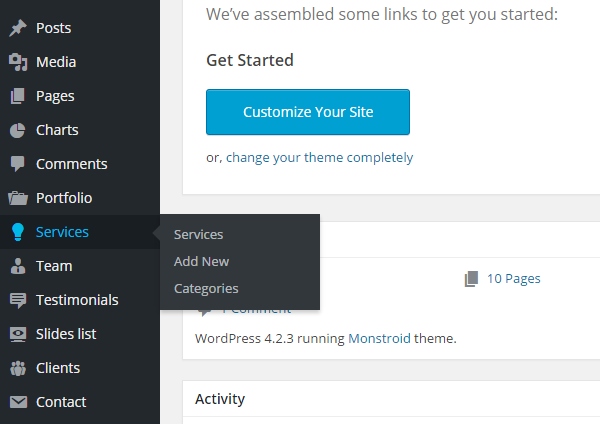
Task: Select the Charts pie icon
Action: click(x=18, y=130)
